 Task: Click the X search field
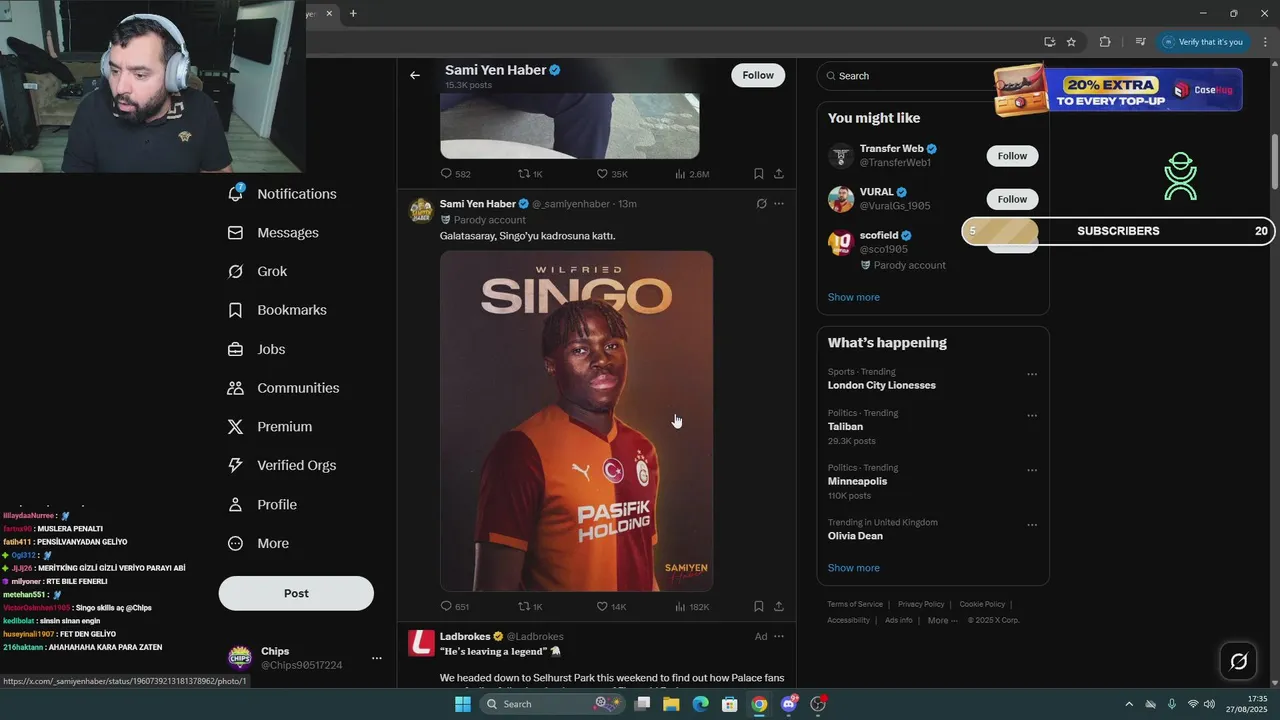(905, 76)
